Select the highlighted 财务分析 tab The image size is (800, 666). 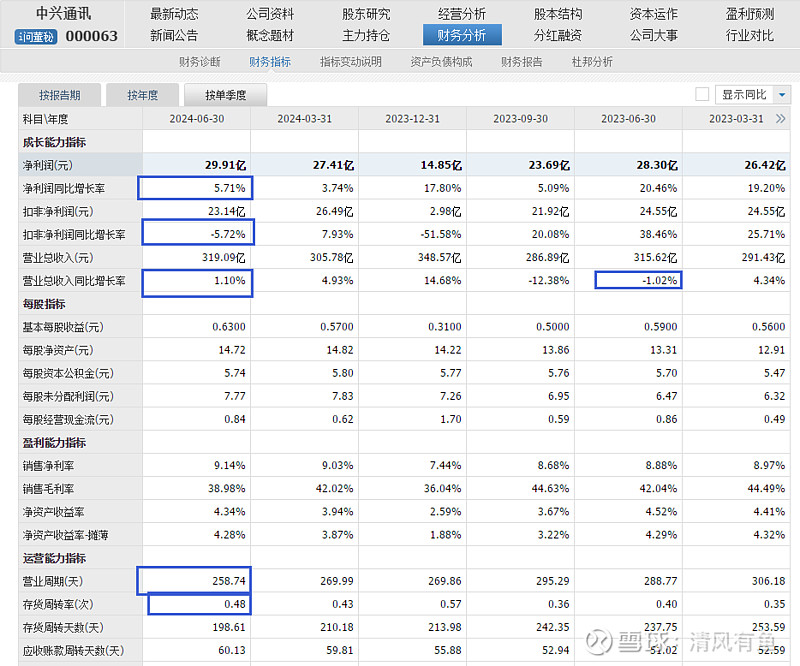462,35
